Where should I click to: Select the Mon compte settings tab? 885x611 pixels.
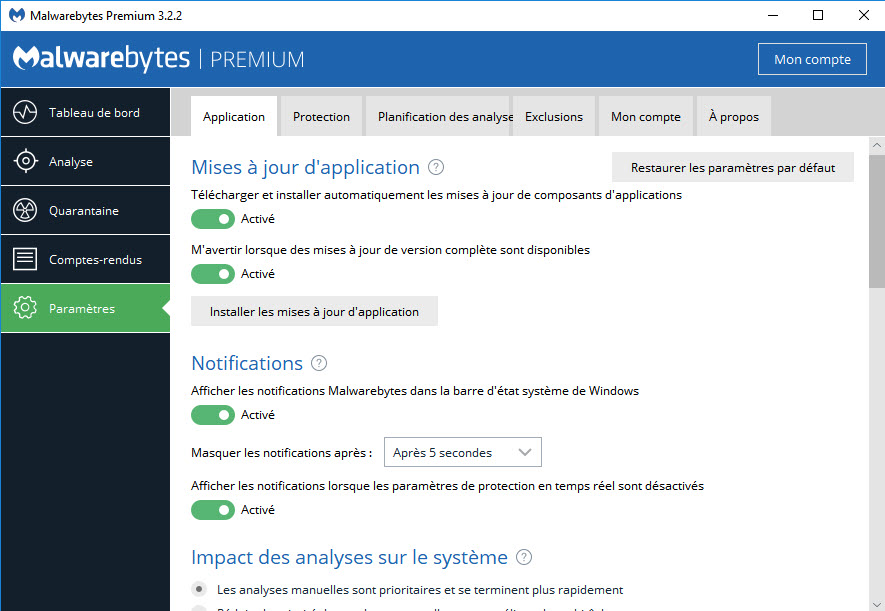click(x=646, y=116)
